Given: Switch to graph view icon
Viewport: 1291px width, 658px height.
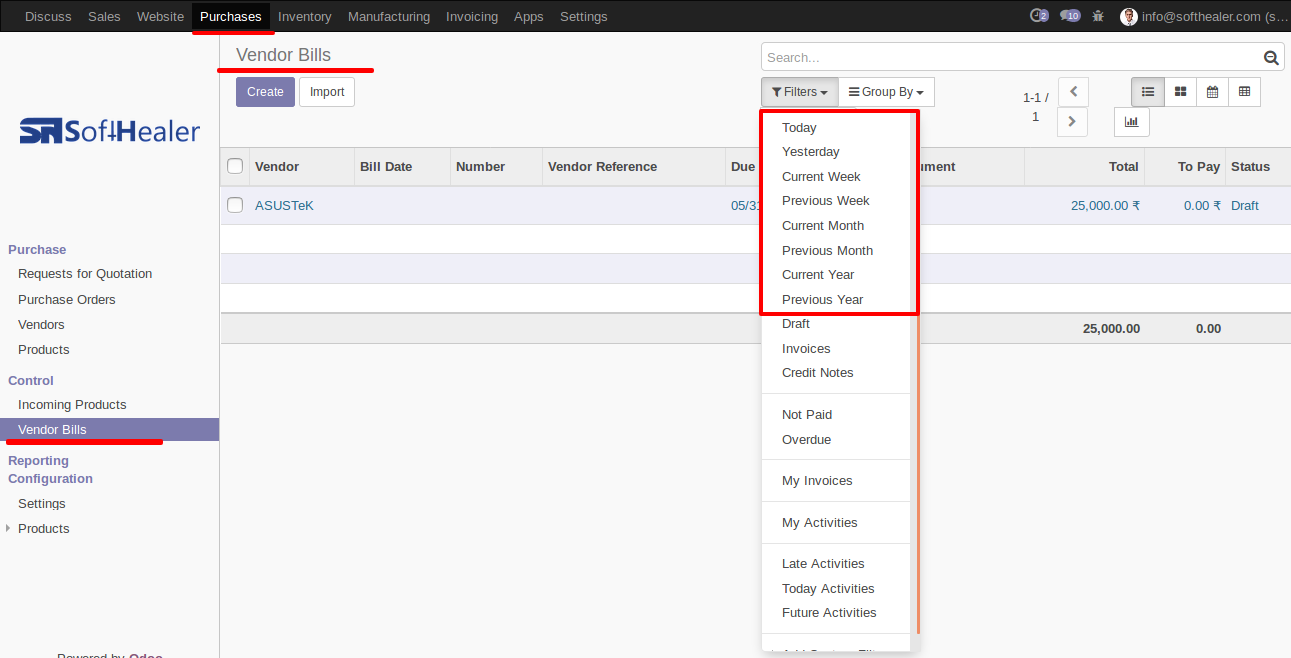Looking at the screenshot, I should coord(1132,122).
